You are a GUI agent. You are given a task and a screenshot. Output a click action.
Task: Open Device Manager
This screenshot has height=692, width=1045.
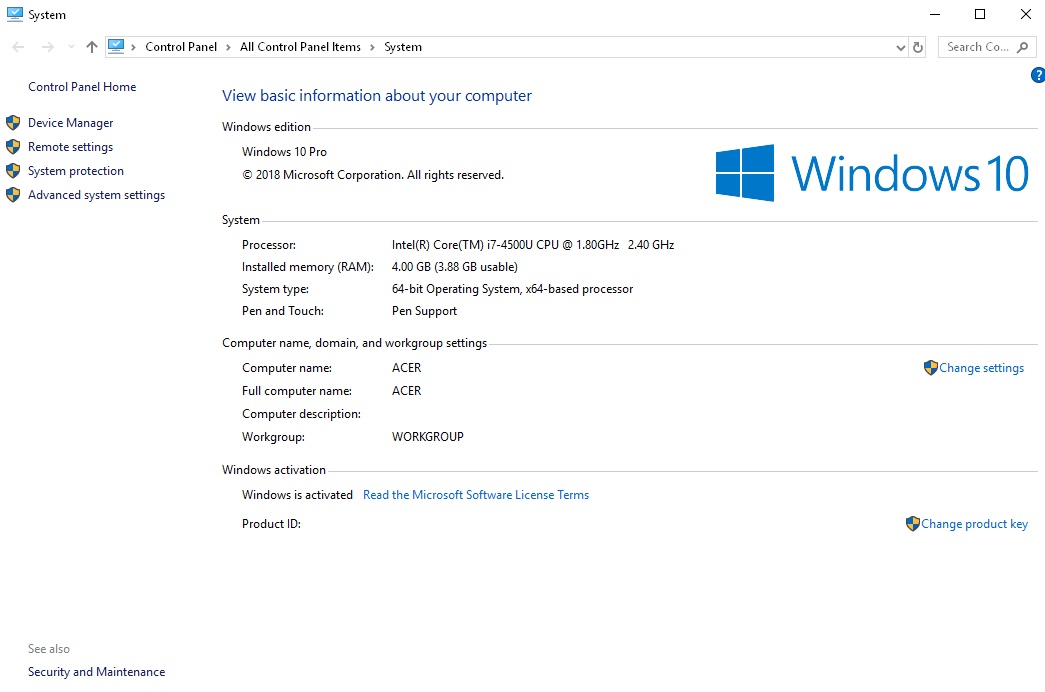(71, 123)
